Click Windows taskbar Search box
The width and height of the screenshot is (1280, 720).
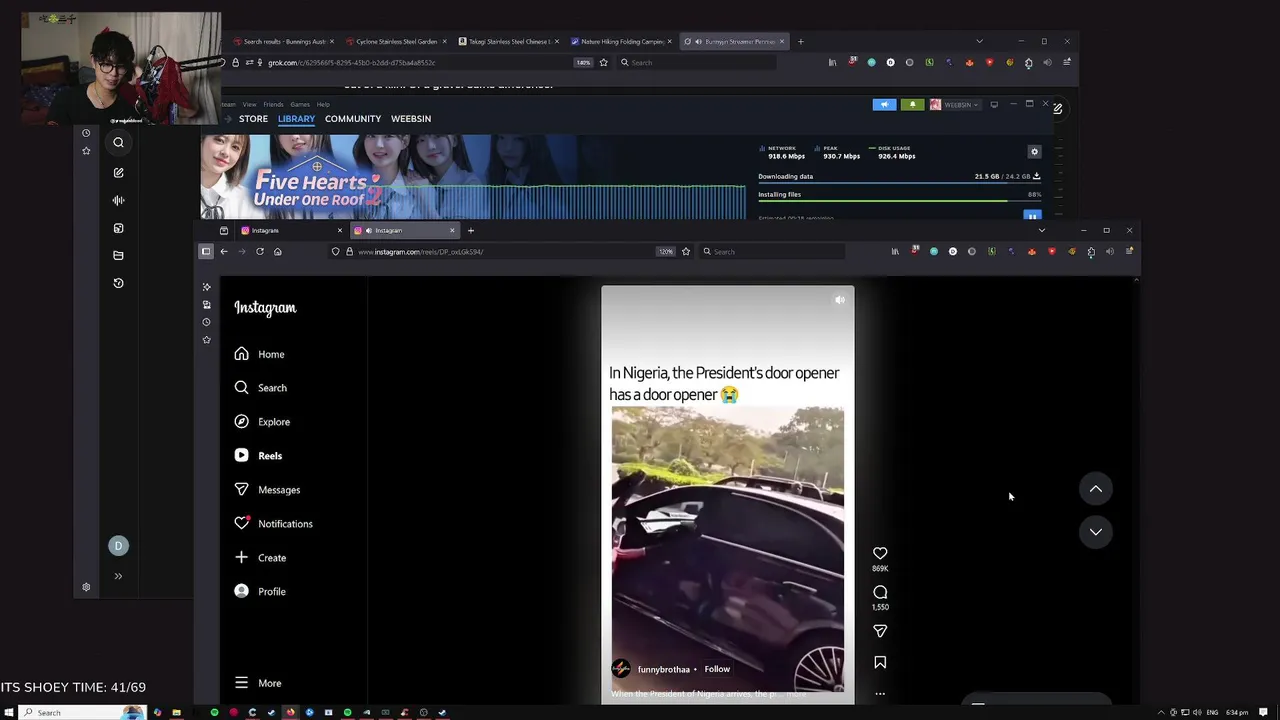click(84, 712)
